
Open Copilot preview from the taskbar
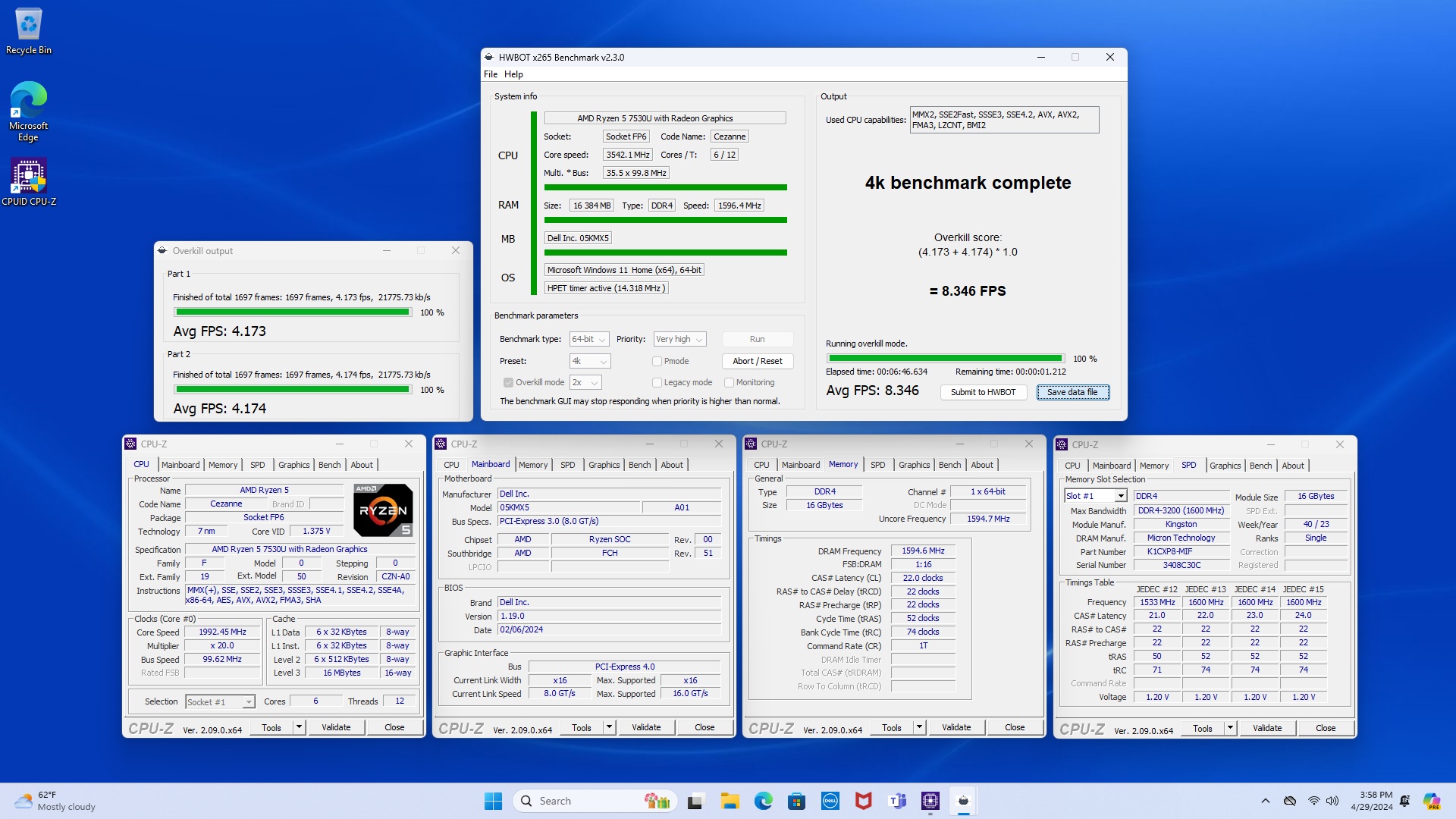coord(1432,801)
